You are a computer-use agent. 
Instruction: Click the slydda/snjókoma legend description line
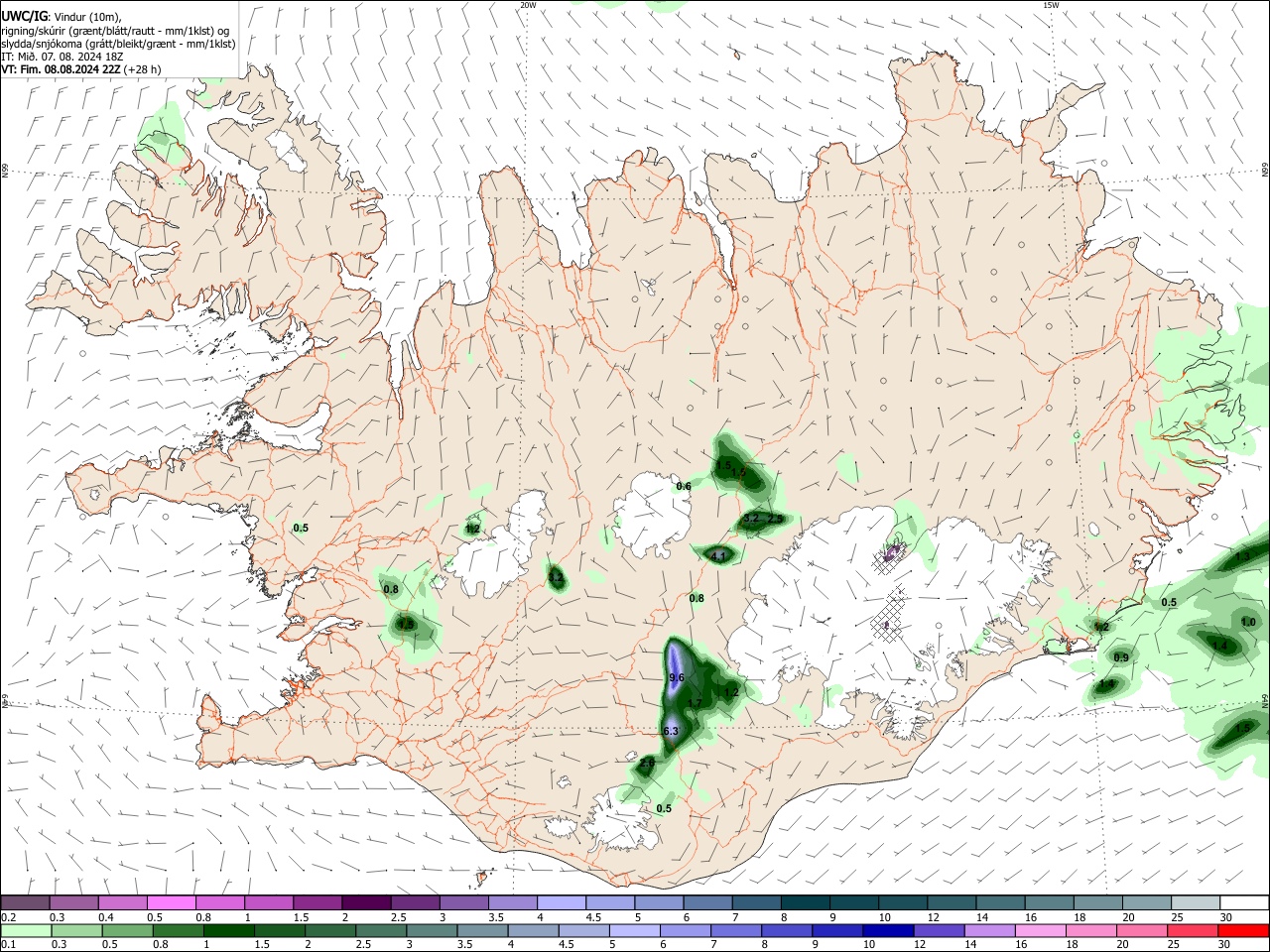[x=118, y=44]
